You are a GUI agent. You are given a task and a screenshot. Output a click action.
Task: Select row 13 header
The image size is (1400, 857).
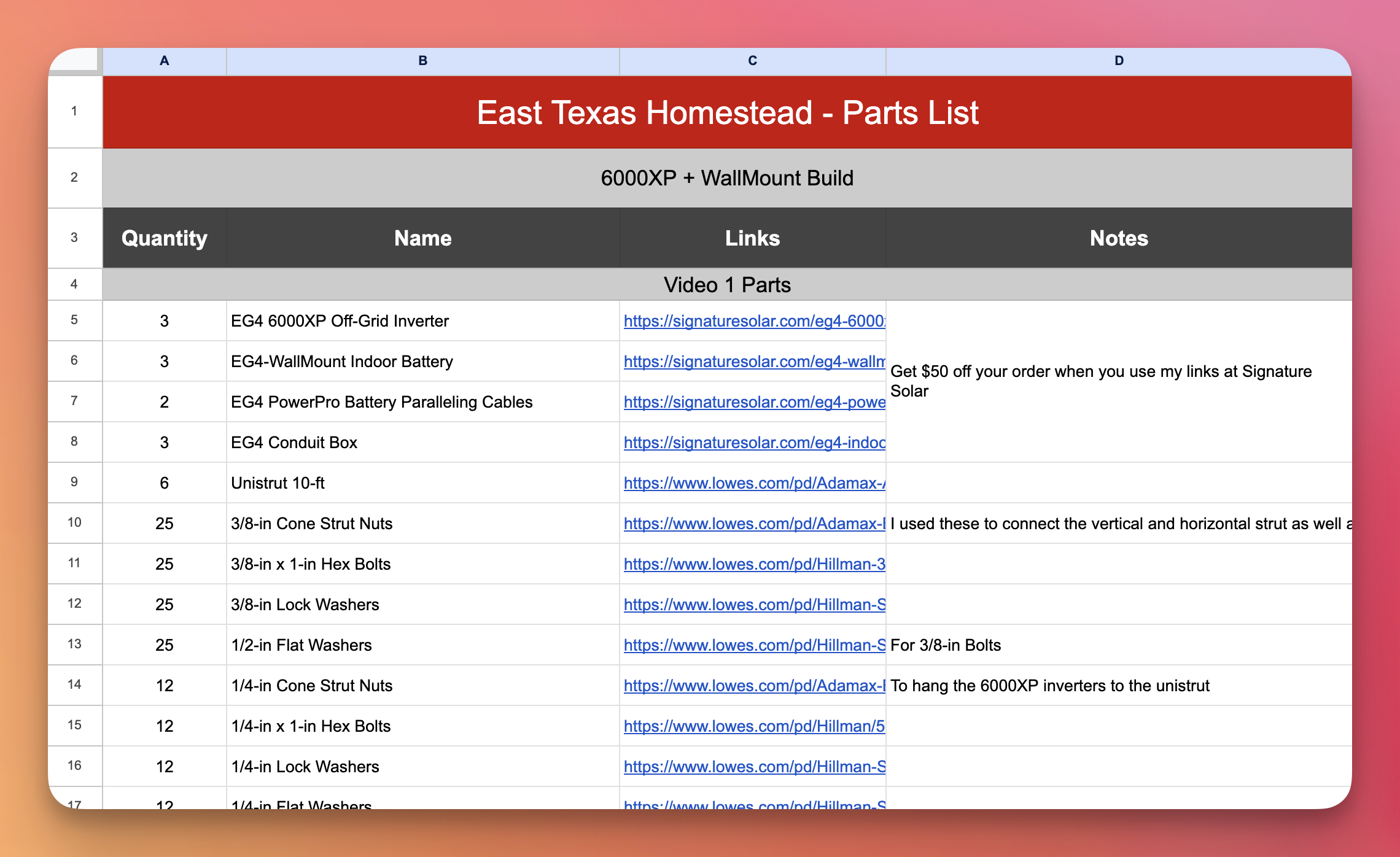click(x=74, y=644)
